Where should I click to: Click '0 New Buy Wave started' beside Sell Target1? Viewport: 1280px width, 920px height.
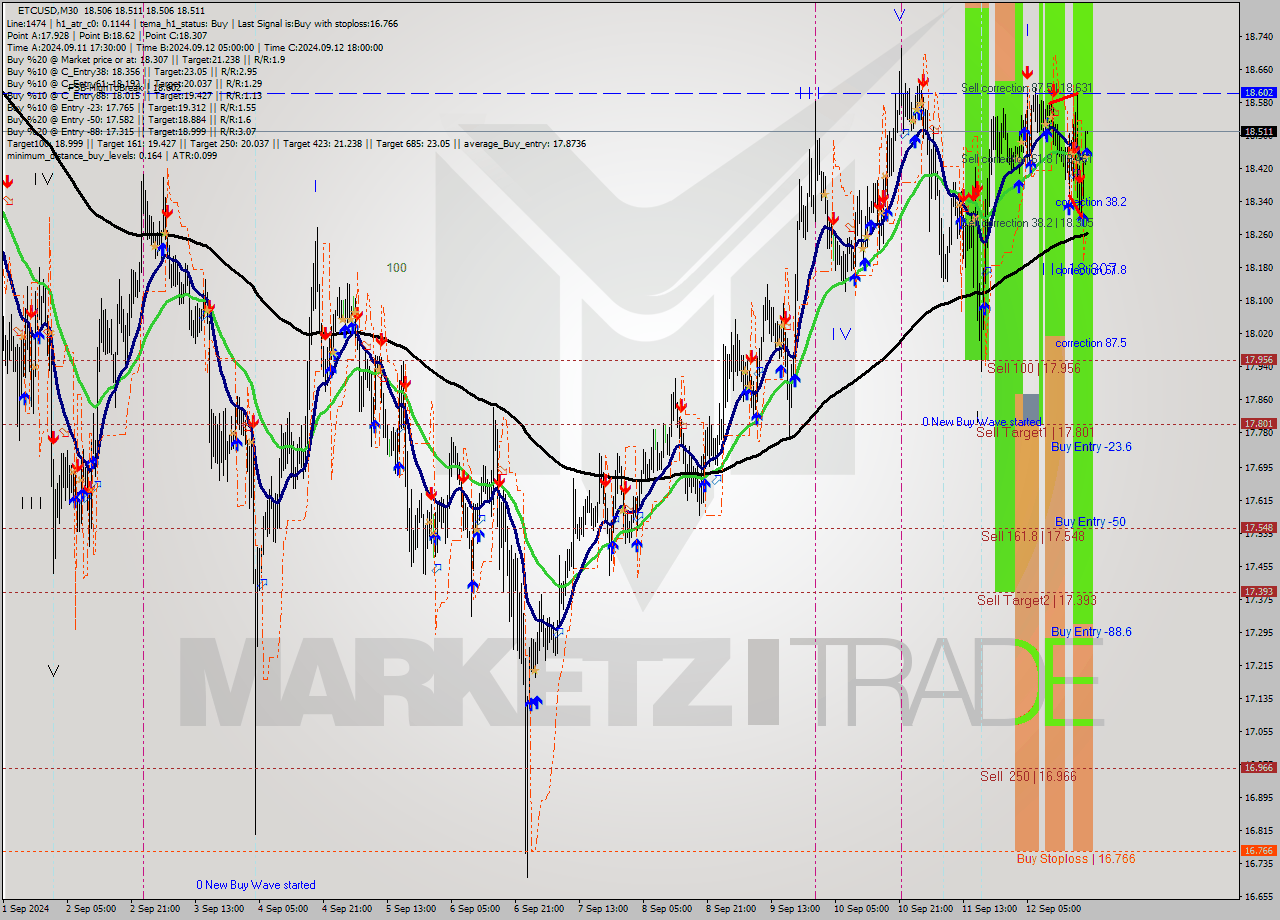click(982, 422)
